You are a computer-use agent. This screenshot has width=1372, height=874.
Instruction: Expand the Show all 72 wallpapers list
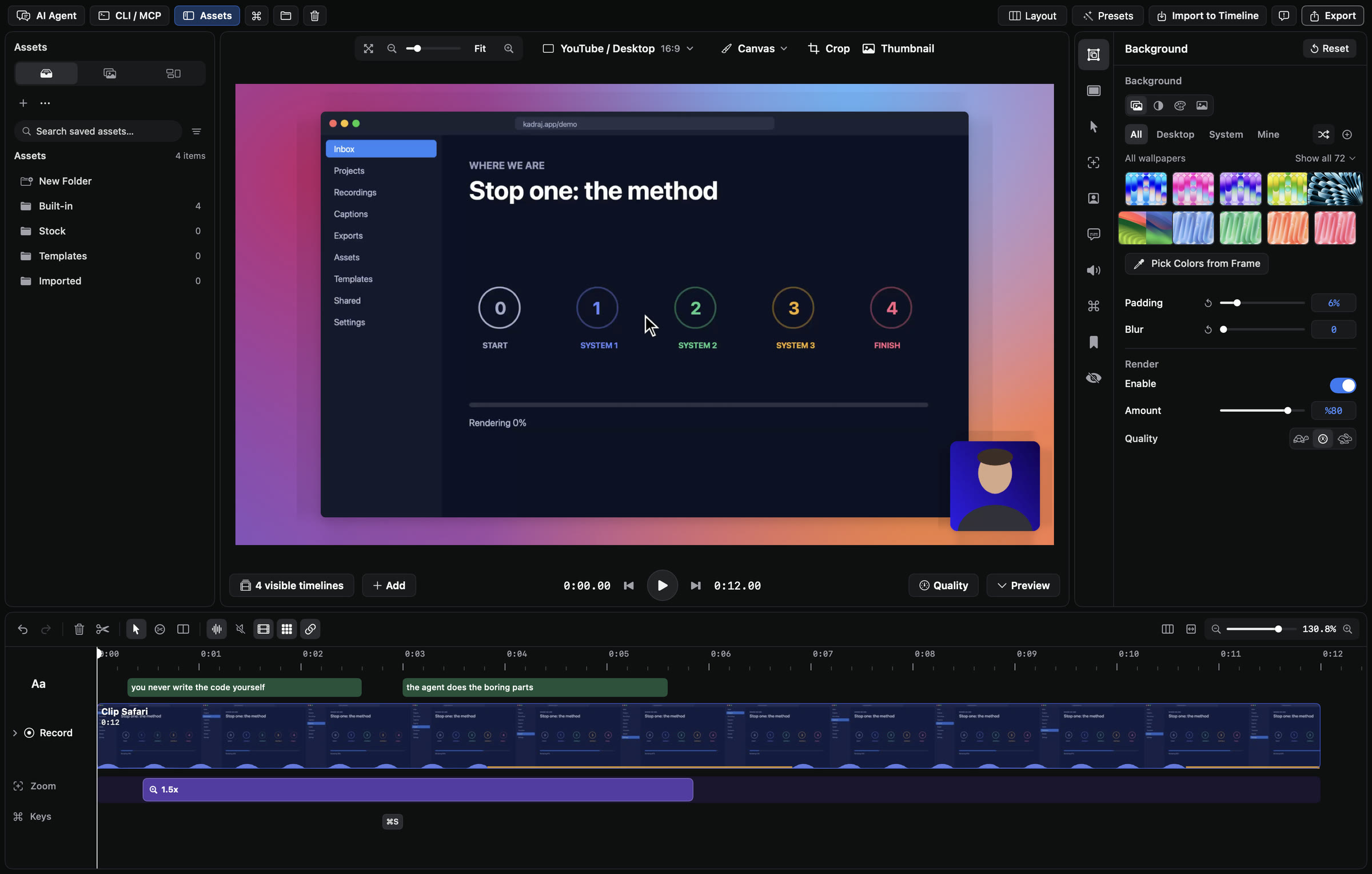(1325, 158)
